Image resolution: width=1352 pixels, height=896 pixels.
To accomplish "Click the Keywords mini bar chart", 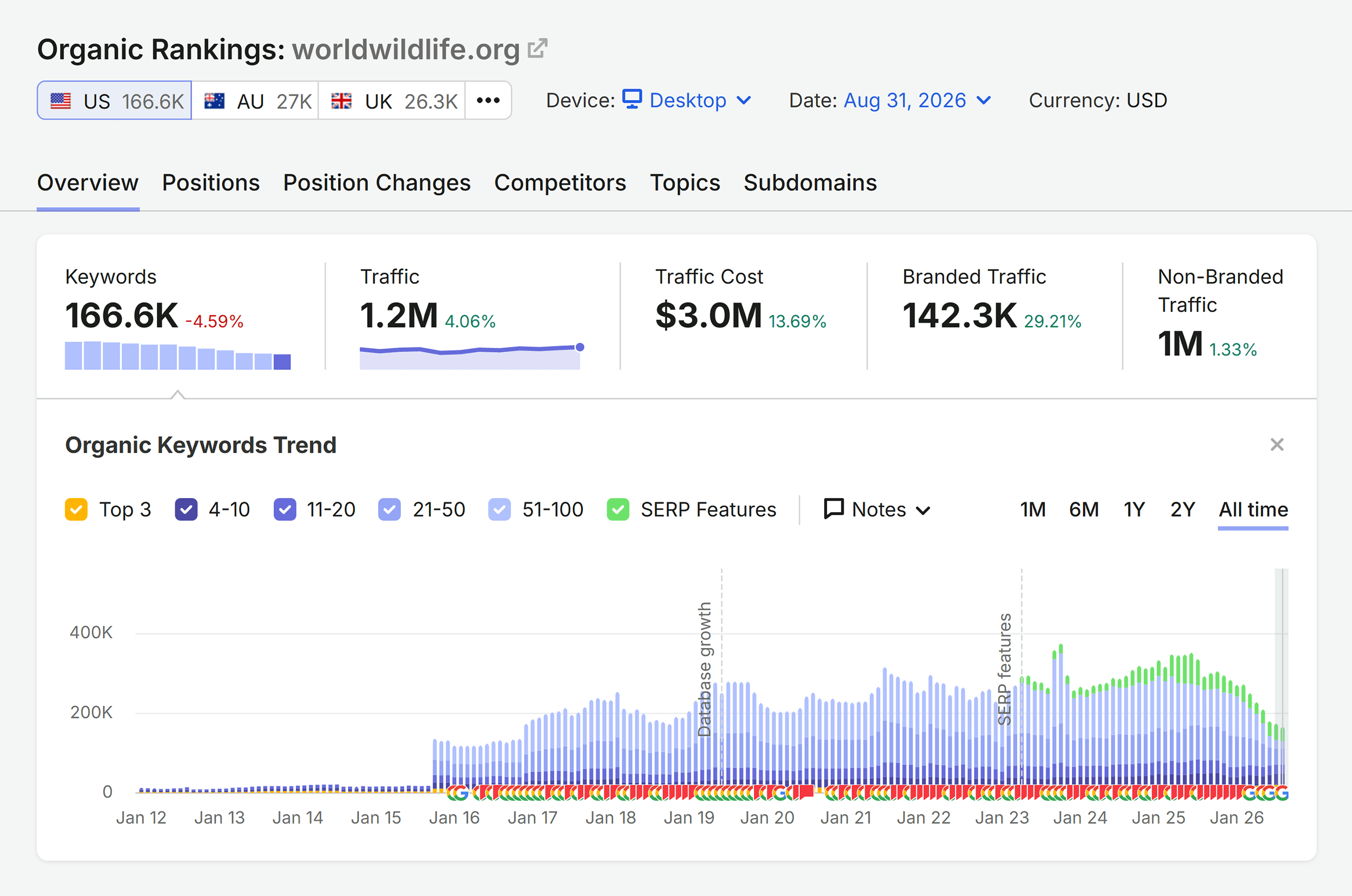I will [178, 355].
